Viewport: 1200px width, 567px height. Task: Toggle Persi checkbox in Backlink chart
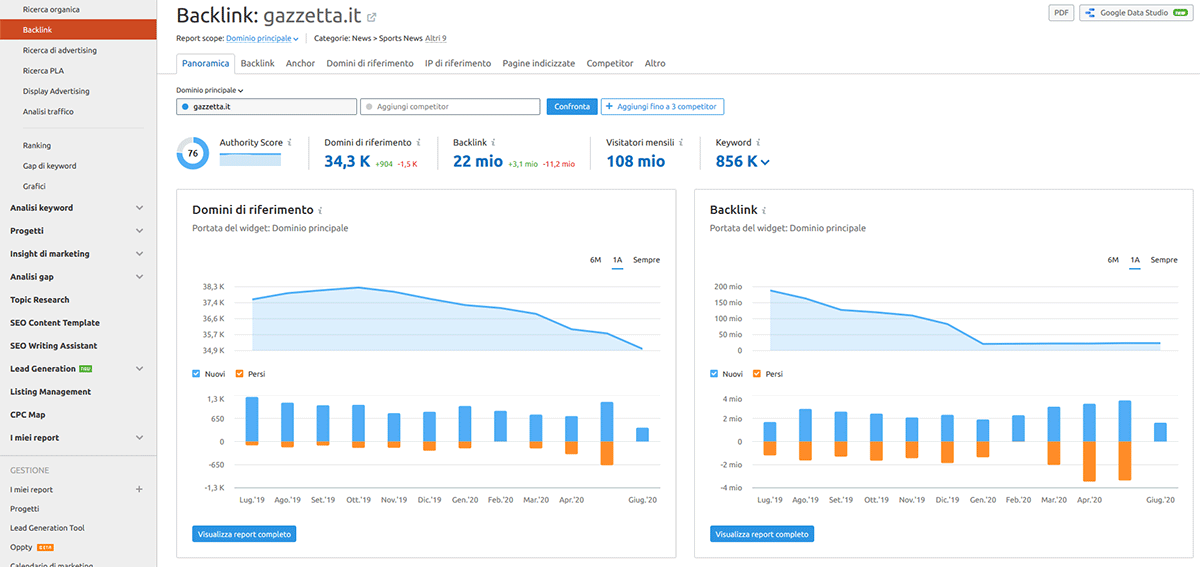point(757,374)
